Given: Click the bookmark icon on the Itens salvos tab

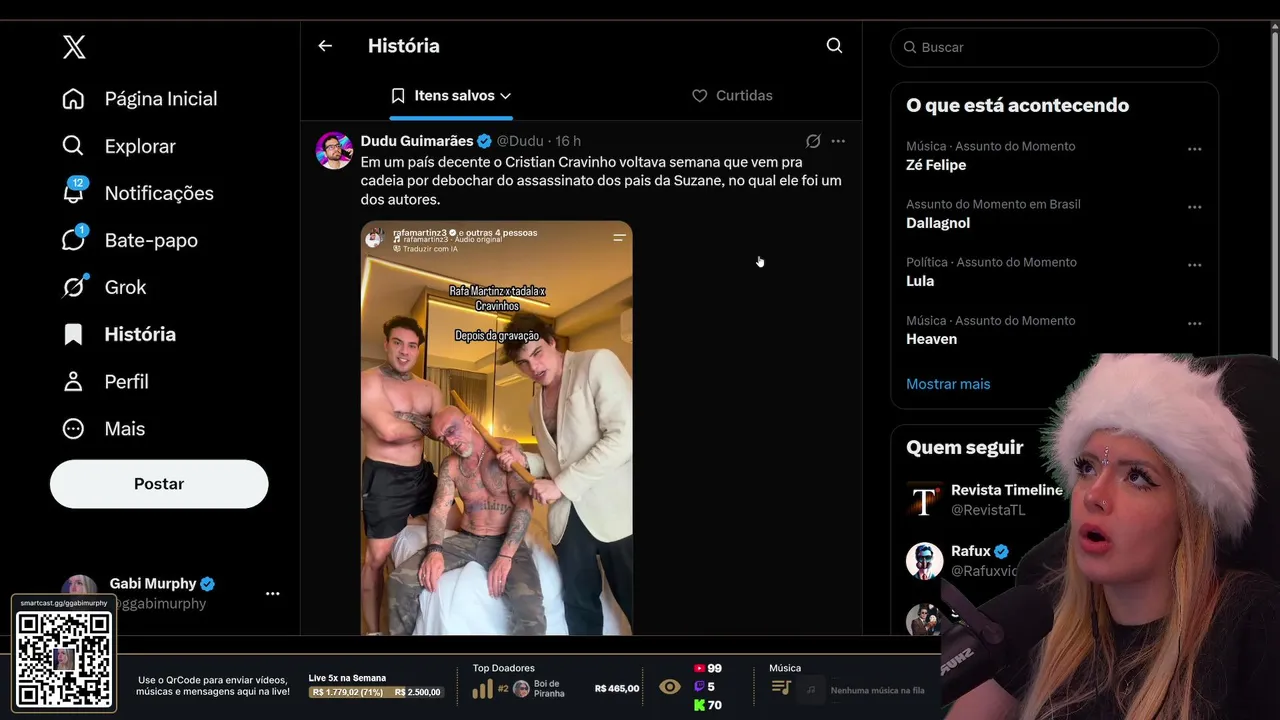Looking at the screenshot, I should pyautogui.click(x=398, y=96).
